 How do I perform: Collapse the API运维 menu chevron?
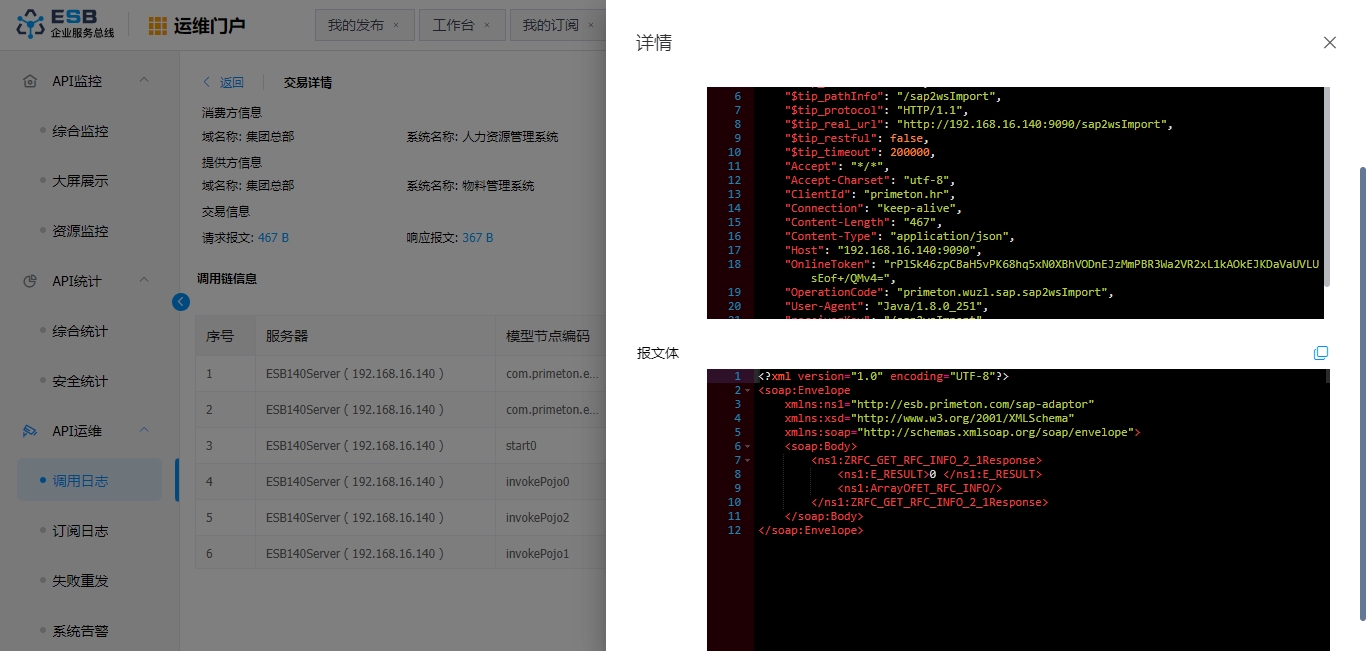click(144, 430)
